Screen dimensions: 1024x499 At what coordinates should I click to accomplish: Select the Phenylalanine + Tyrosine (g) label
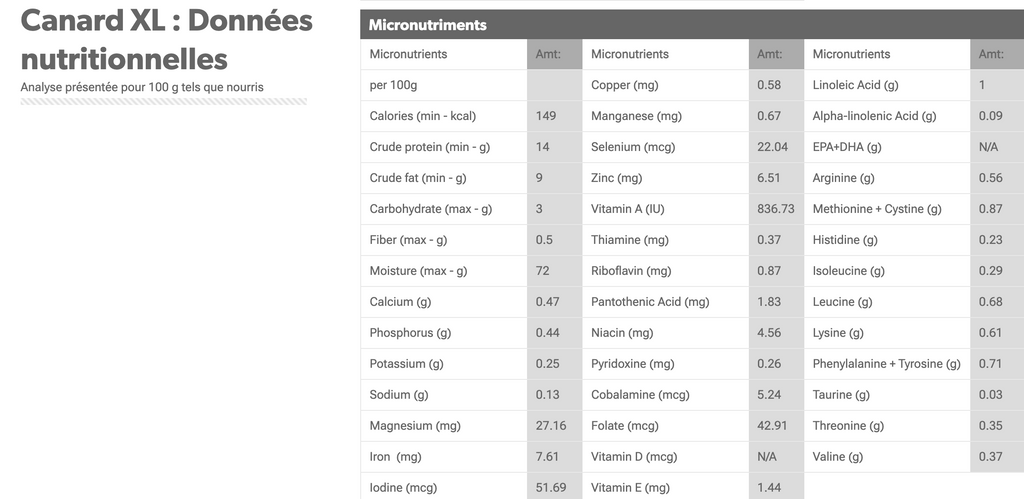pos(887,364)
